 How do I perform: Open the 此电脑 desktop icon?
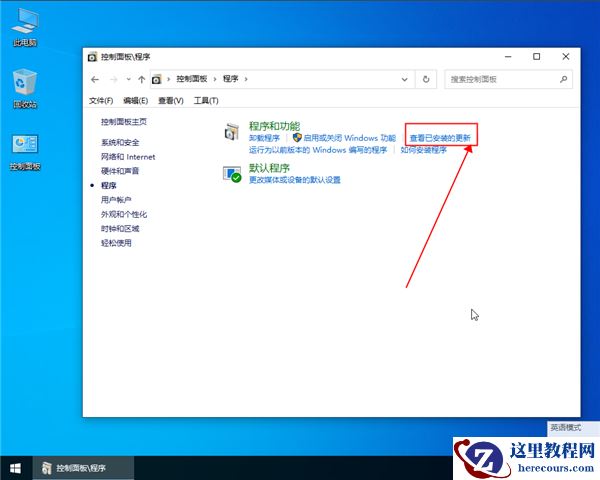point(25,27)
